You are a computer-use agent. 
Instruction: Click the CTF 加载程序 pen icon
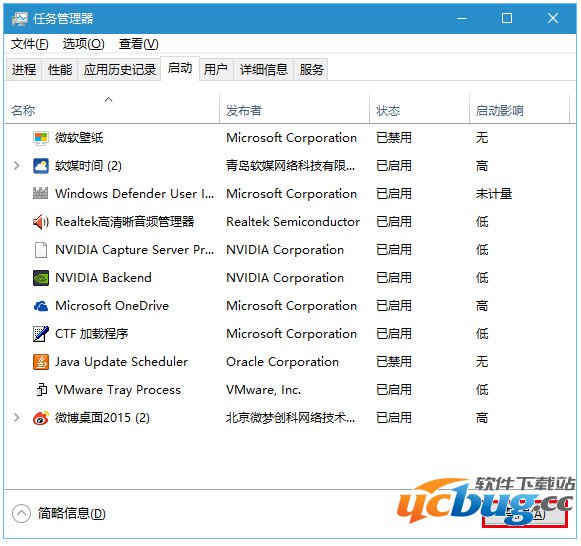pos(40,334)
